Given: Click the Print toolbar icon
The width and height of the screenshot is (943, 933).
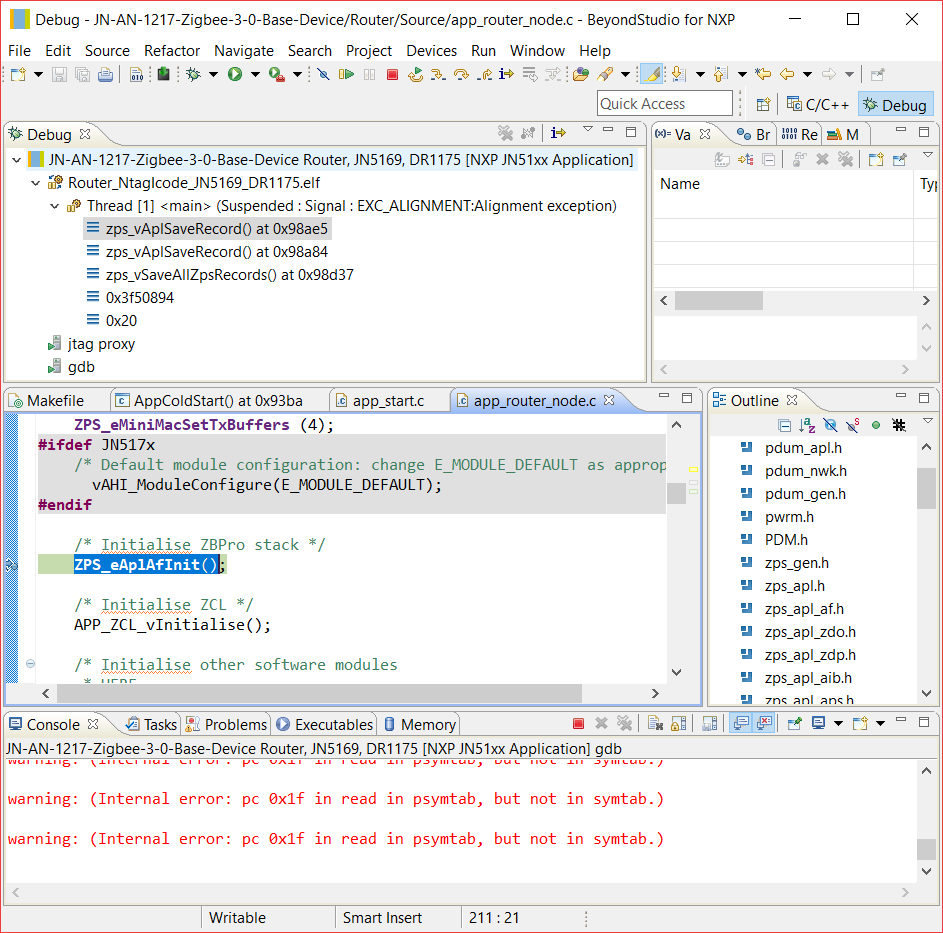Looking at the screenshot, I should (x=105, y=75).
